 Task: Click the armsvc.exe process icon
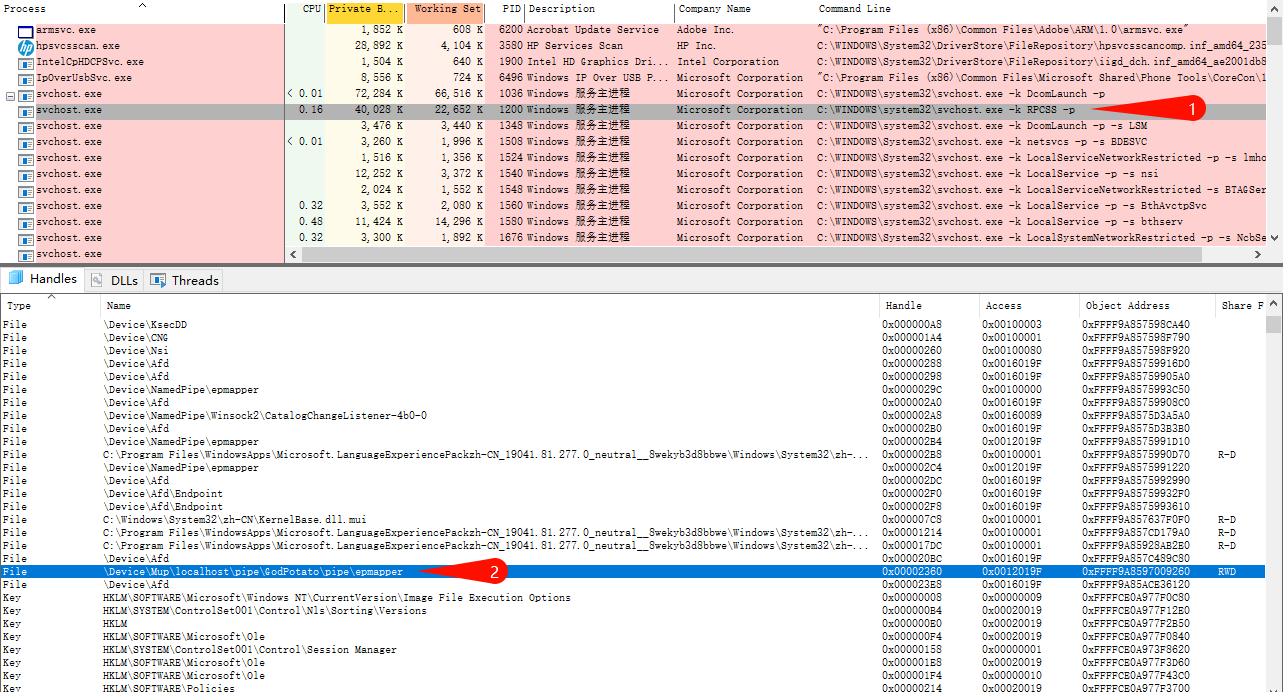(x=26, y=30)
